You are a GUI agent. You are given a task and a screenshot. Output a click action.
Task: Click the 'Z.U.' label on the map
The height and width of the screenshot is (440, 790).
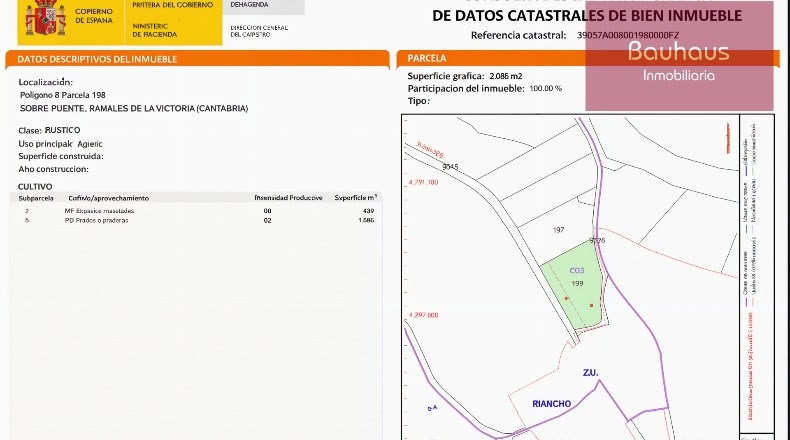(x=590, y=373)
